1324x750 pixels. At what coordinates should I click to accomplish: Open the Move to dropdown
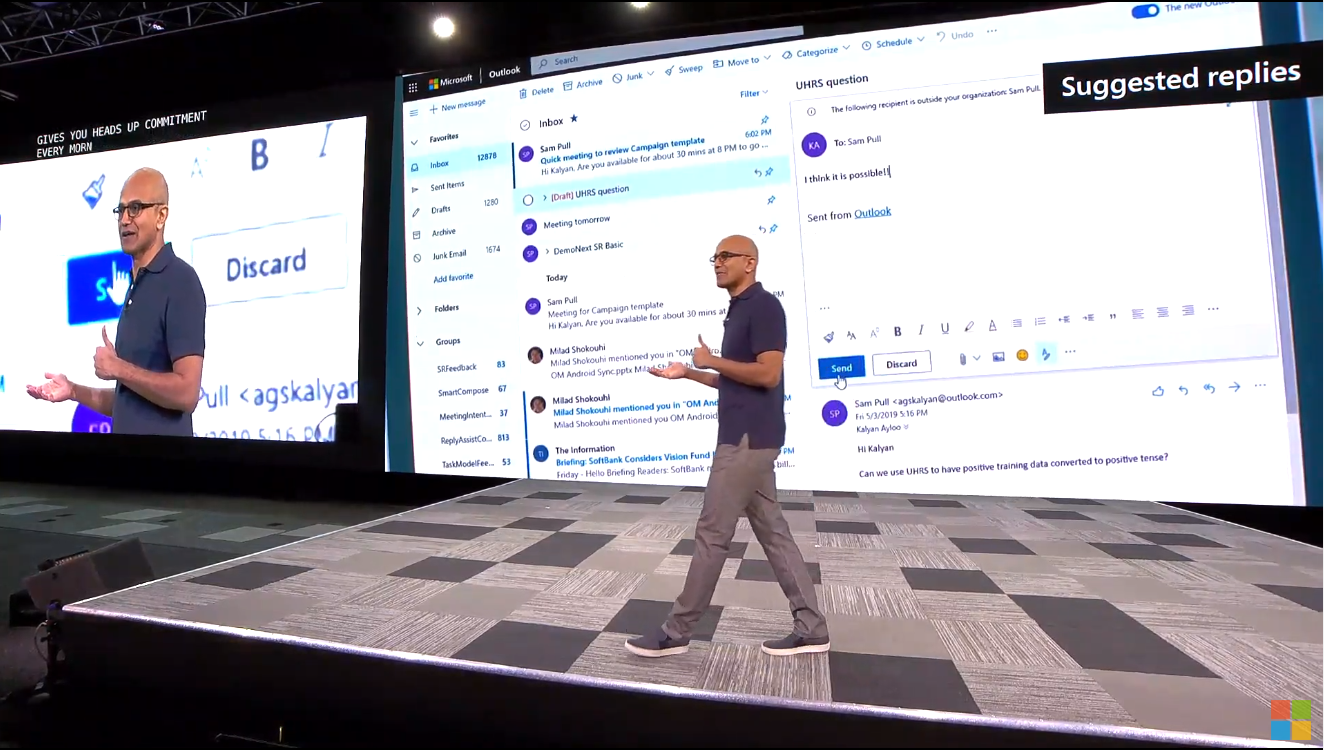coord(741,62)
